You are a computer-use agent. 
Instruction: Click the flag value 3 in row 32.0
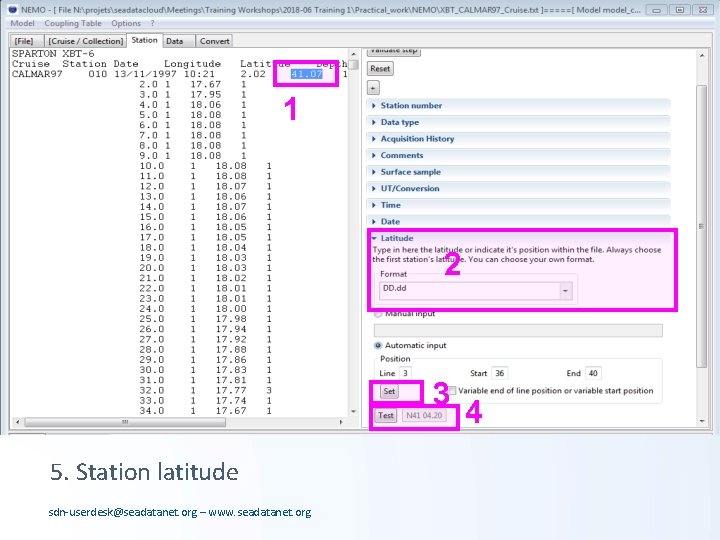(x=269, y=390)
